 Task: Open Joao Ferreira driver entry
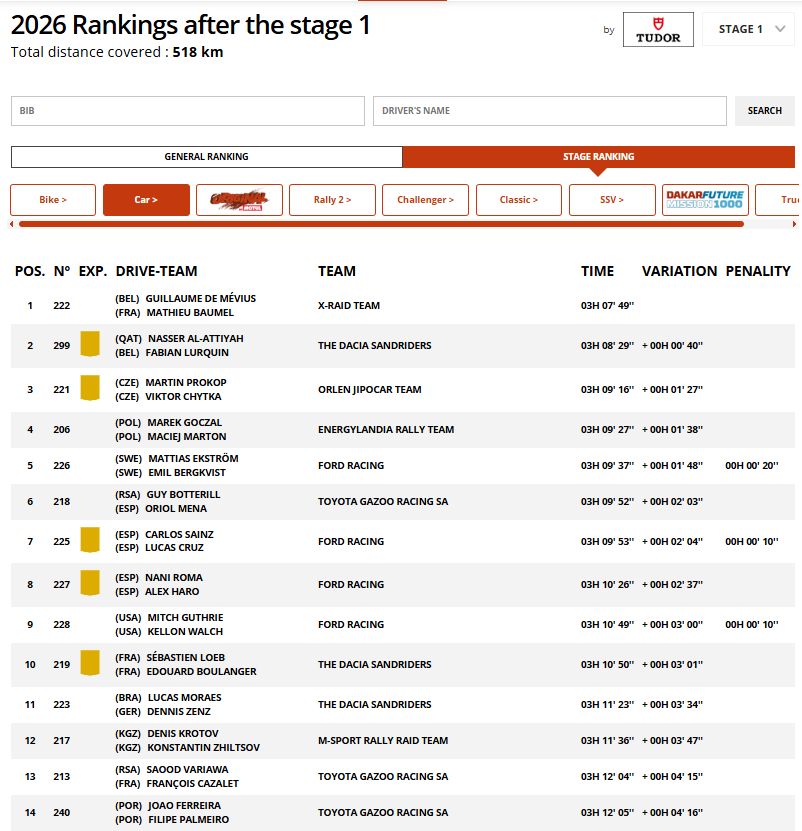pos(184,806)
